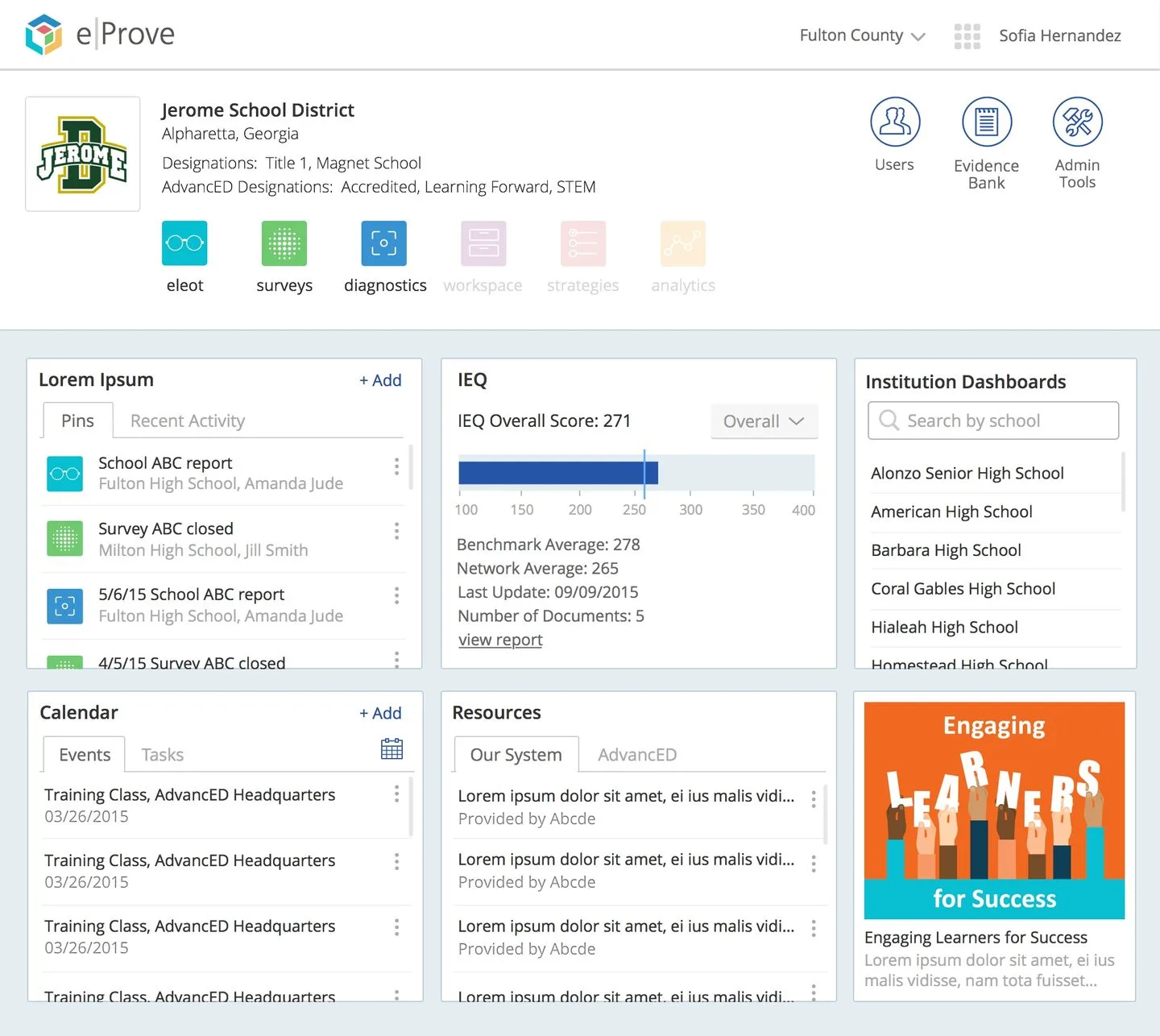Viewport: 1160px width, 1036px height.
Task: Click the Search by school input field
Action: coord(992,421)
